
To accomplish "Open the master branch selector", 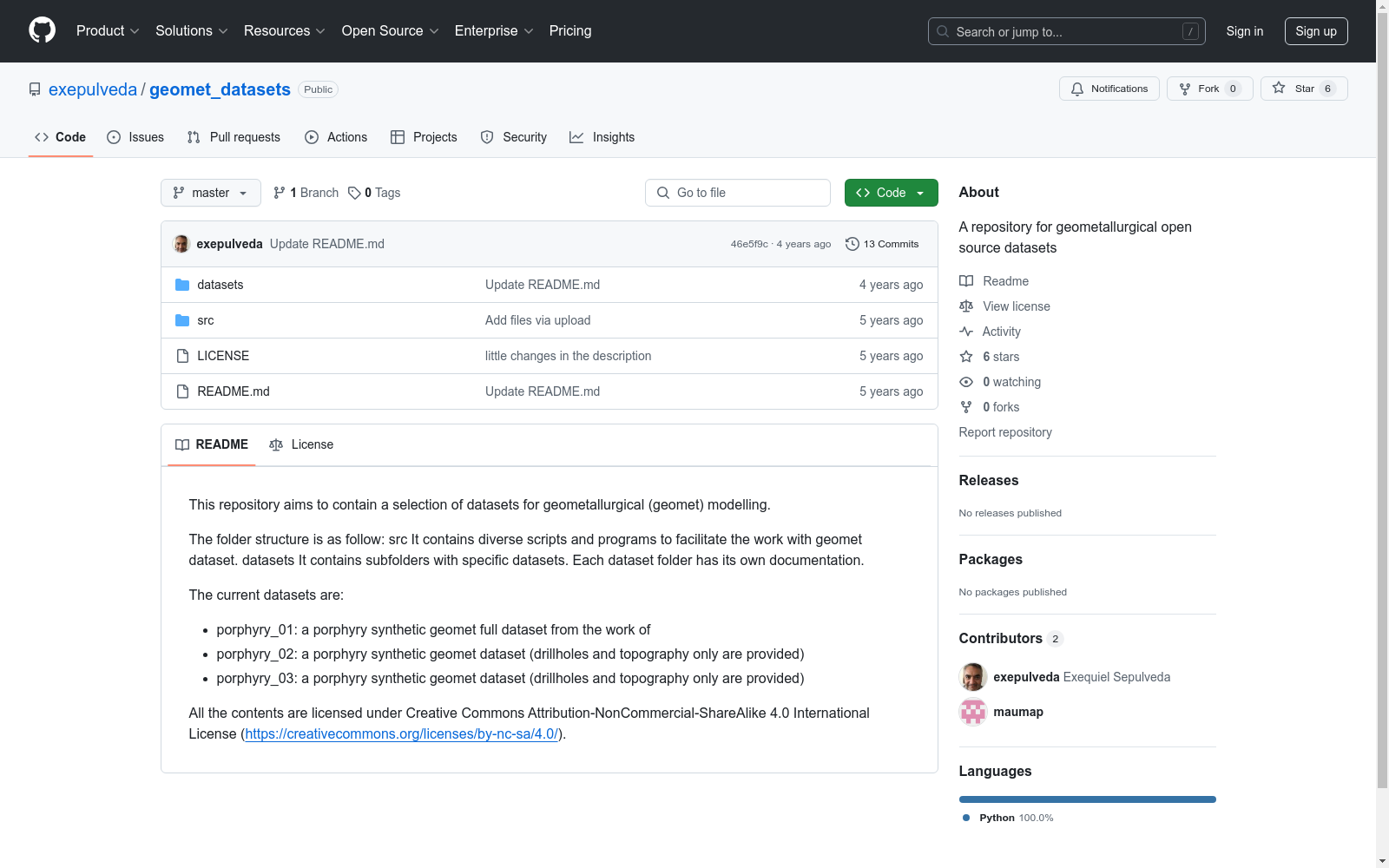I will [x=211, y=193].
